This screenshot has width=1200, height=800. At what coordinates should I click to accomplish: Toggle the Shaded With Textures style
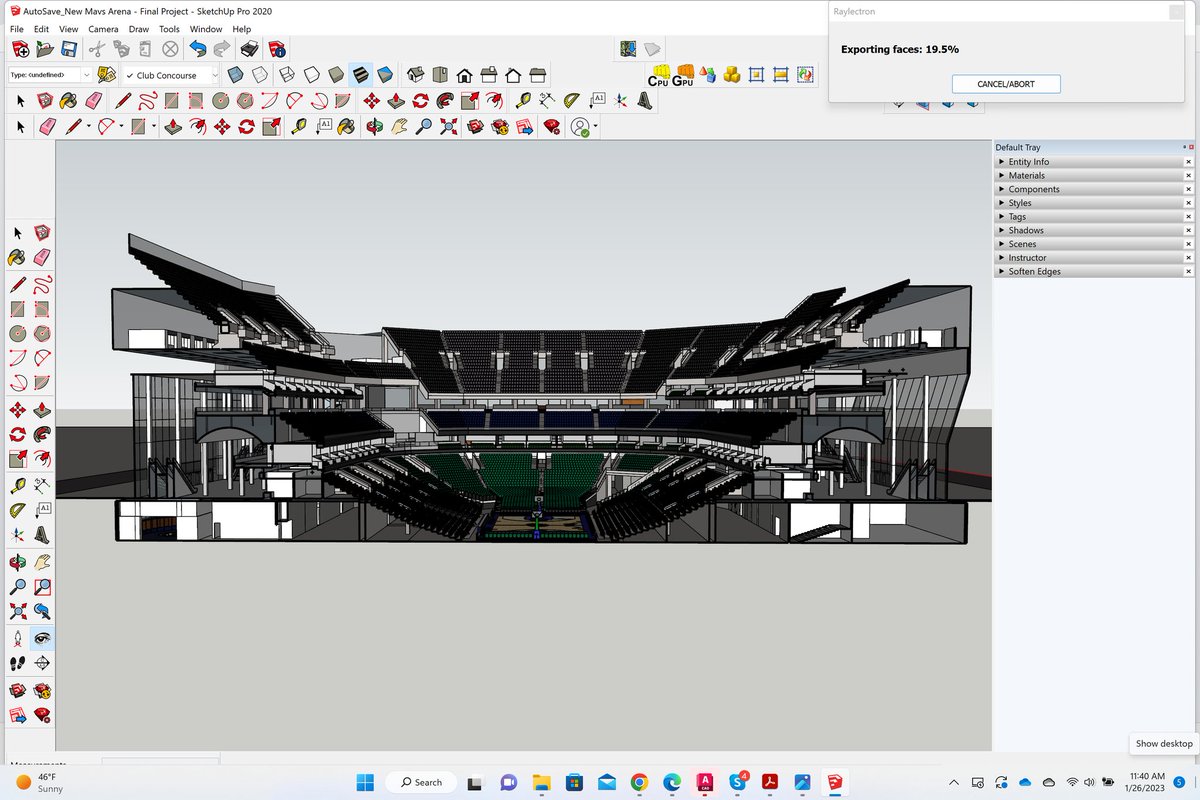(x=360, y=75)
